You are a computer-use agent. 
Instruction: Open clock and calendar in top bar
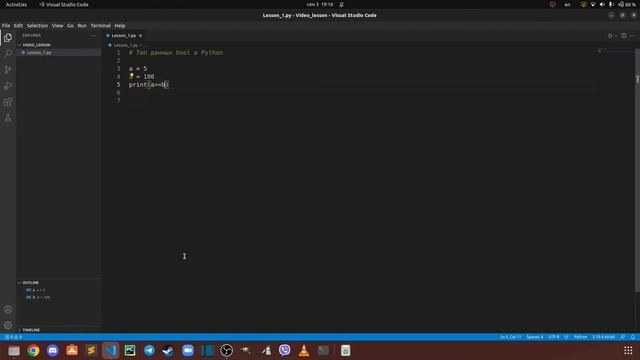tap(320, 4)
